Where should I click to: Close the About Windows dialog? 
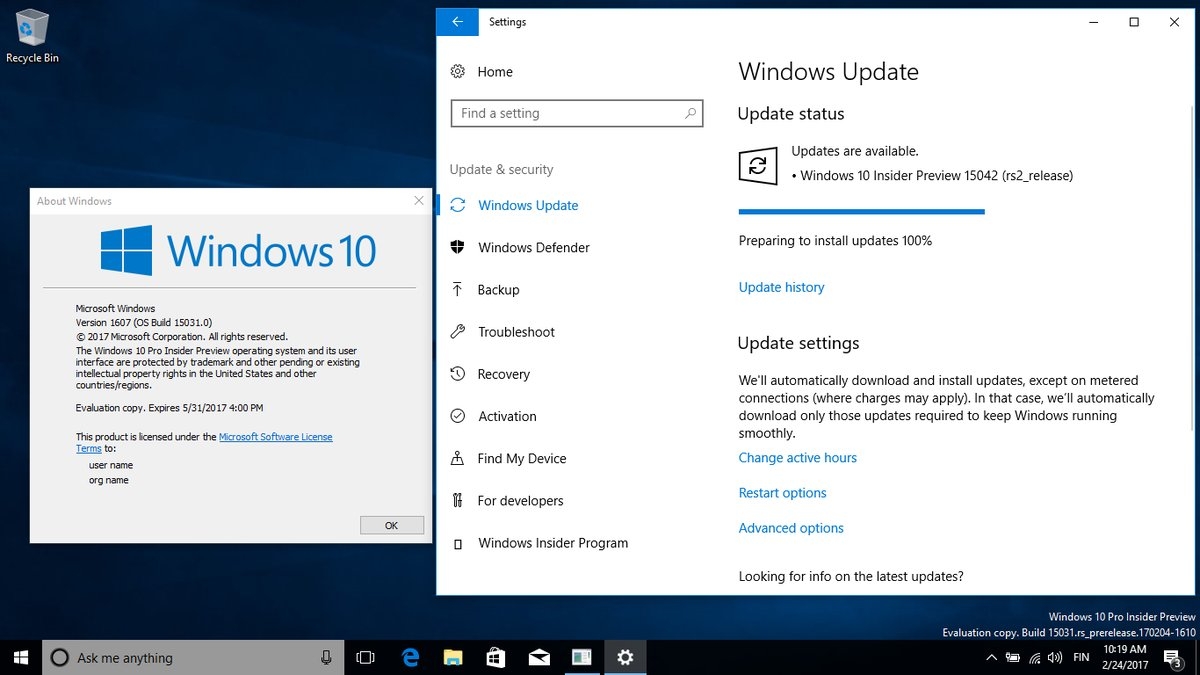(419, 201)
